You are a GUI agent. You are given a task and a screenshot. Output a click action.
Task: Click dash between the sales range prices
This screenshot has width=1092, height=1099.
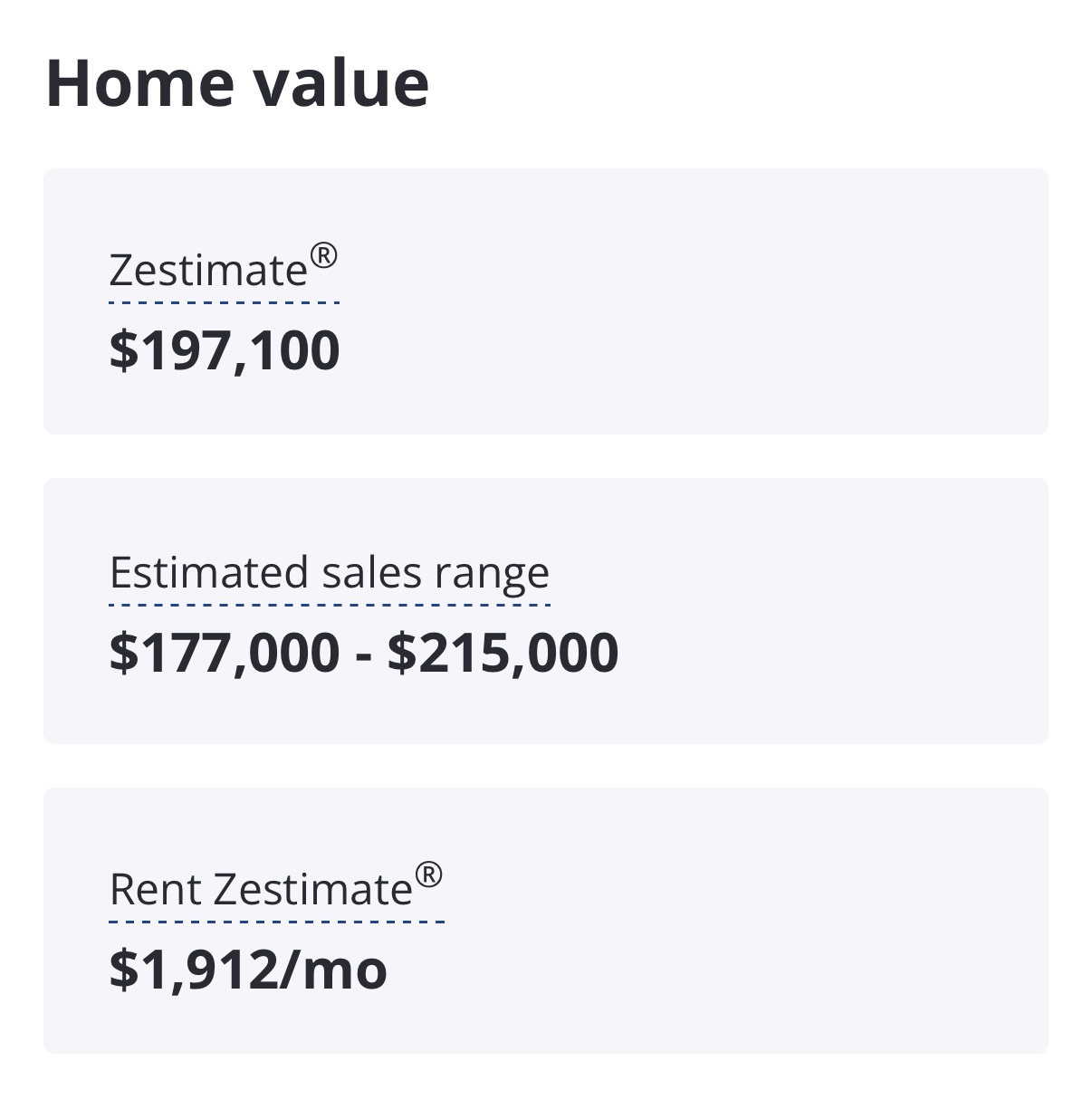click(x=364, y=655)
